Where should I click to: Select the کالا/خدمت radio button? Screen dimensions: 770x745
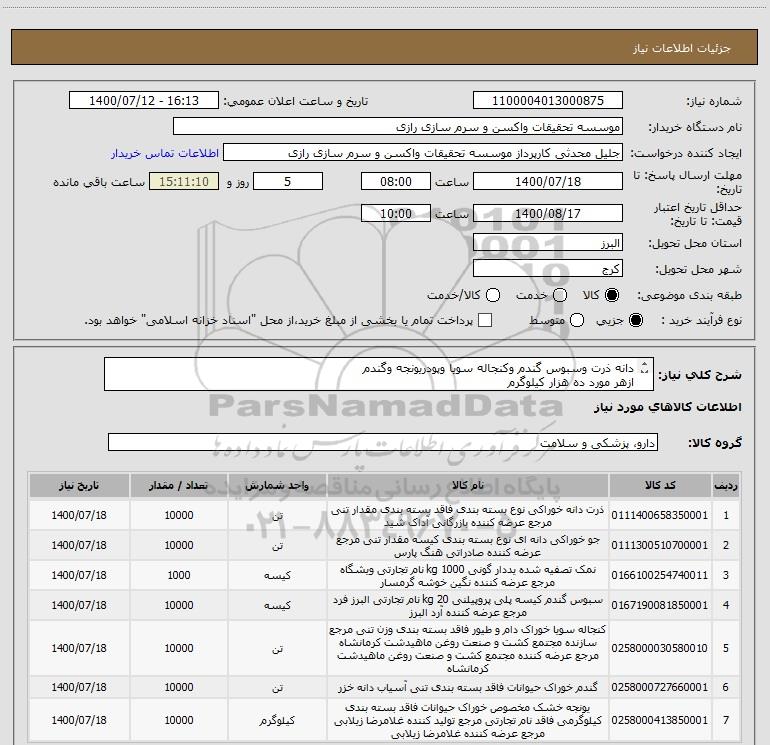493,295
